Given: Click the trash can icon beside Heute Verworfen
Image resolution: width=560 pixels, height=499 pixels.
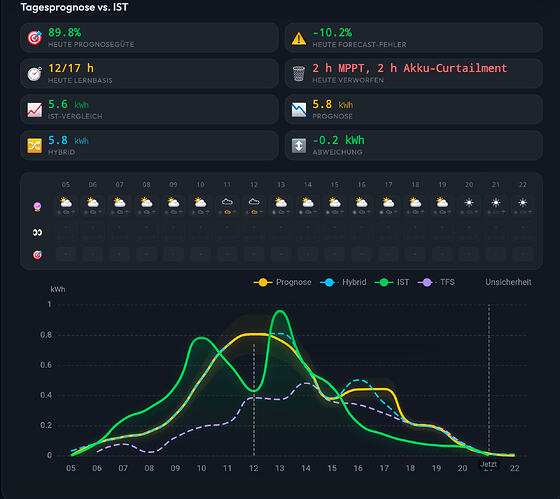Looking at the screenshot, I should [x=299, y=74].
